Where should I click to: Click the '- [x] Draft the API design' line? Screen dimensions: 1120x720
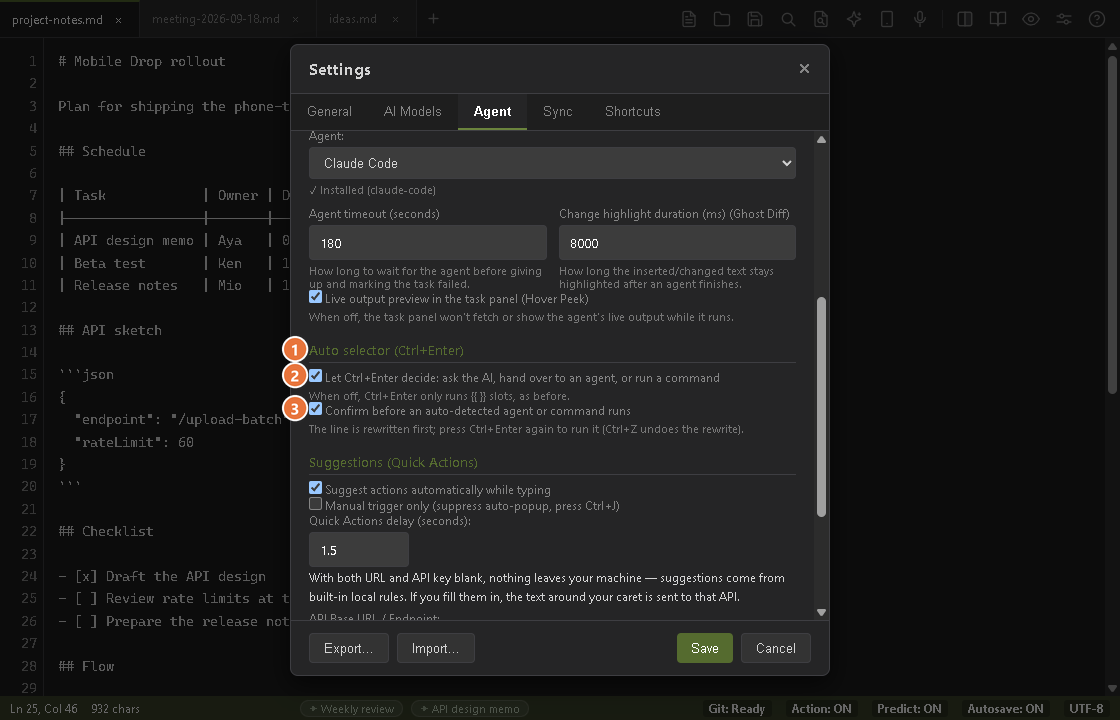[x=162, y=576]
